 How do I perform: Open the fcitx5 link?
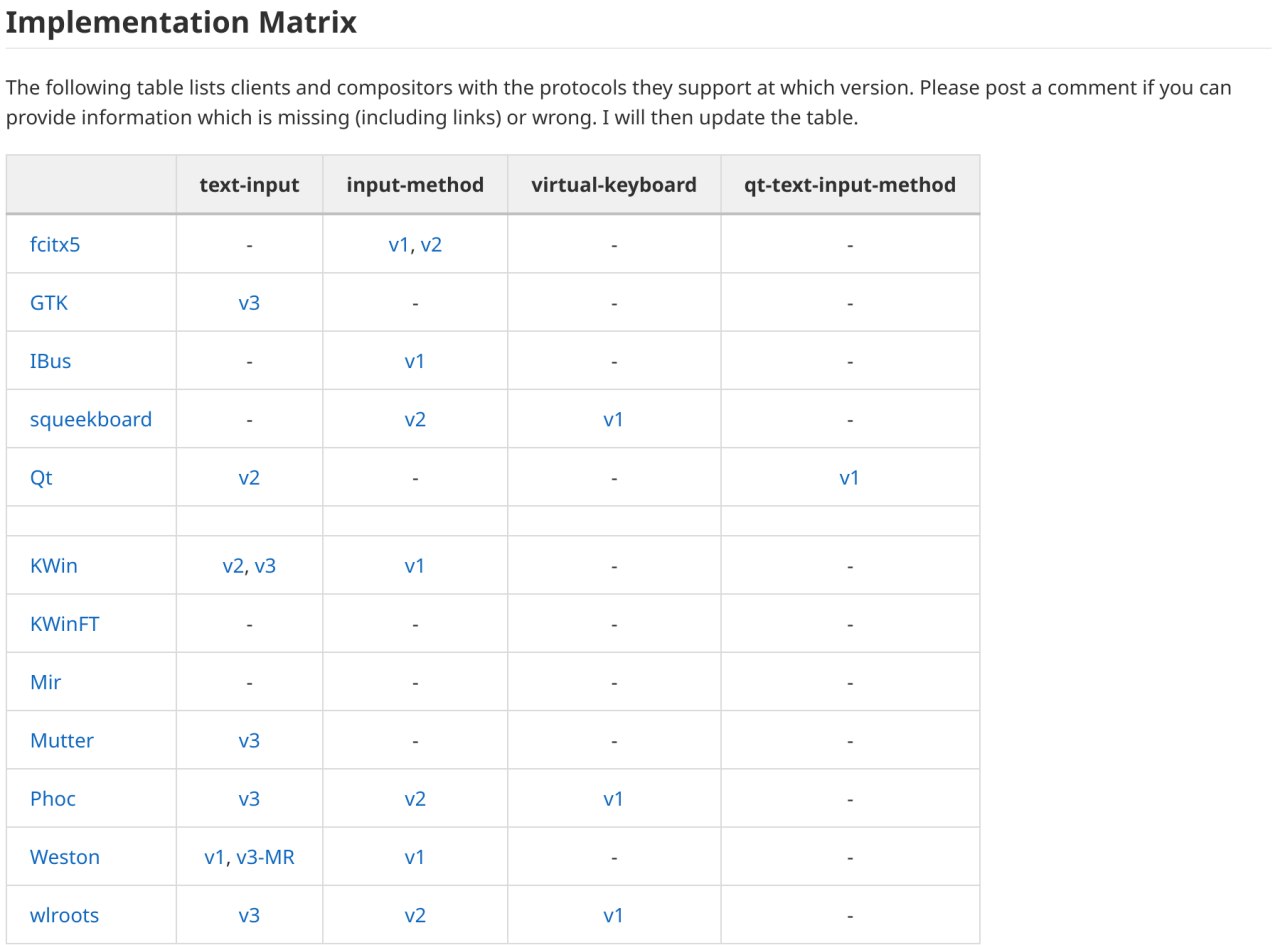(x=55, y=244)
